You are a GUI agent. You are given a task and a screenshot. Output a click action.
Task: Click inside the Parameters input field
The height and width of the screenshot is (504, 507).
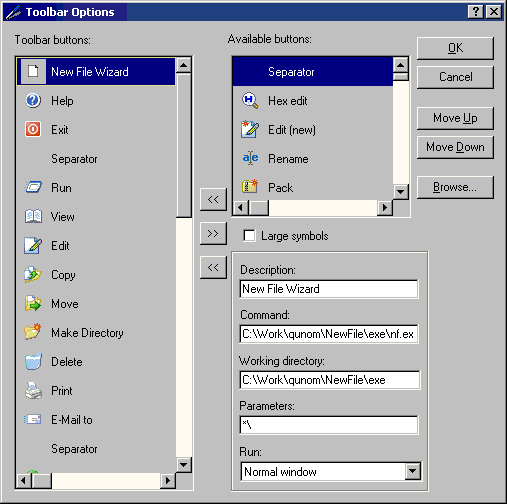click(329, 425)
